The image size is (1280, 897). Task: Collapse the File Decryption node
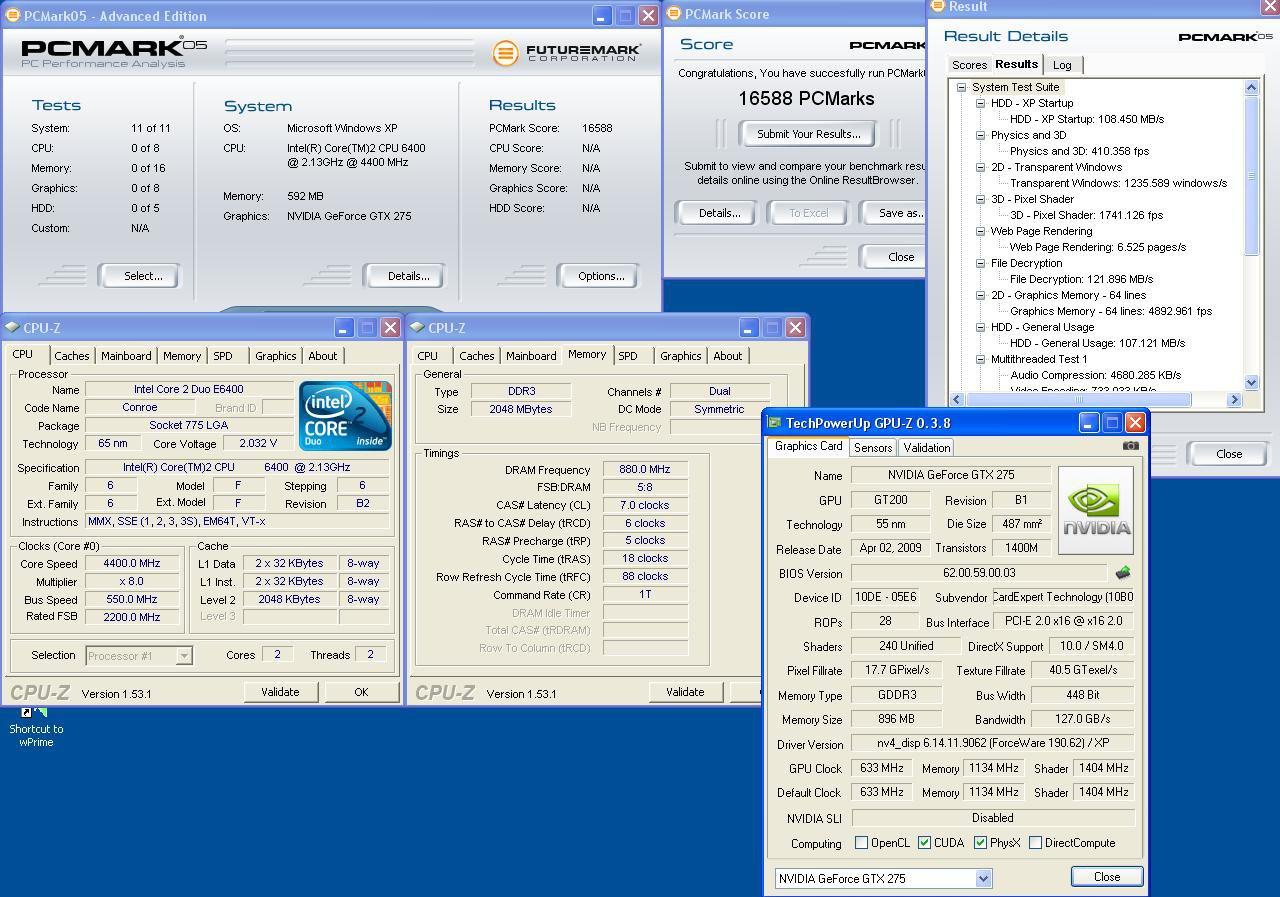click(x=981, y=263)
